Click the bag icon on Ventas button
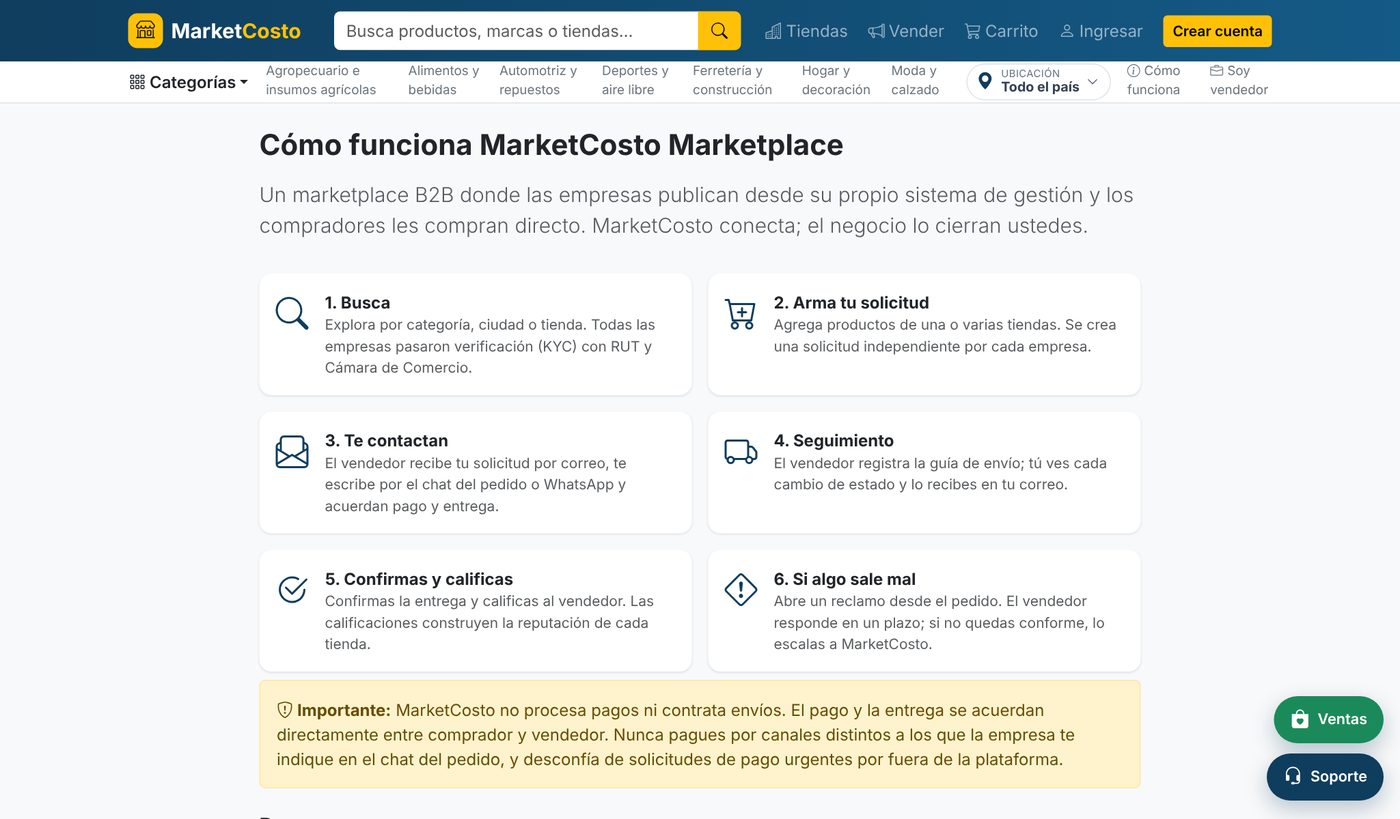The height and width of the screenshot is (819, 1400). coord(1300,719)
